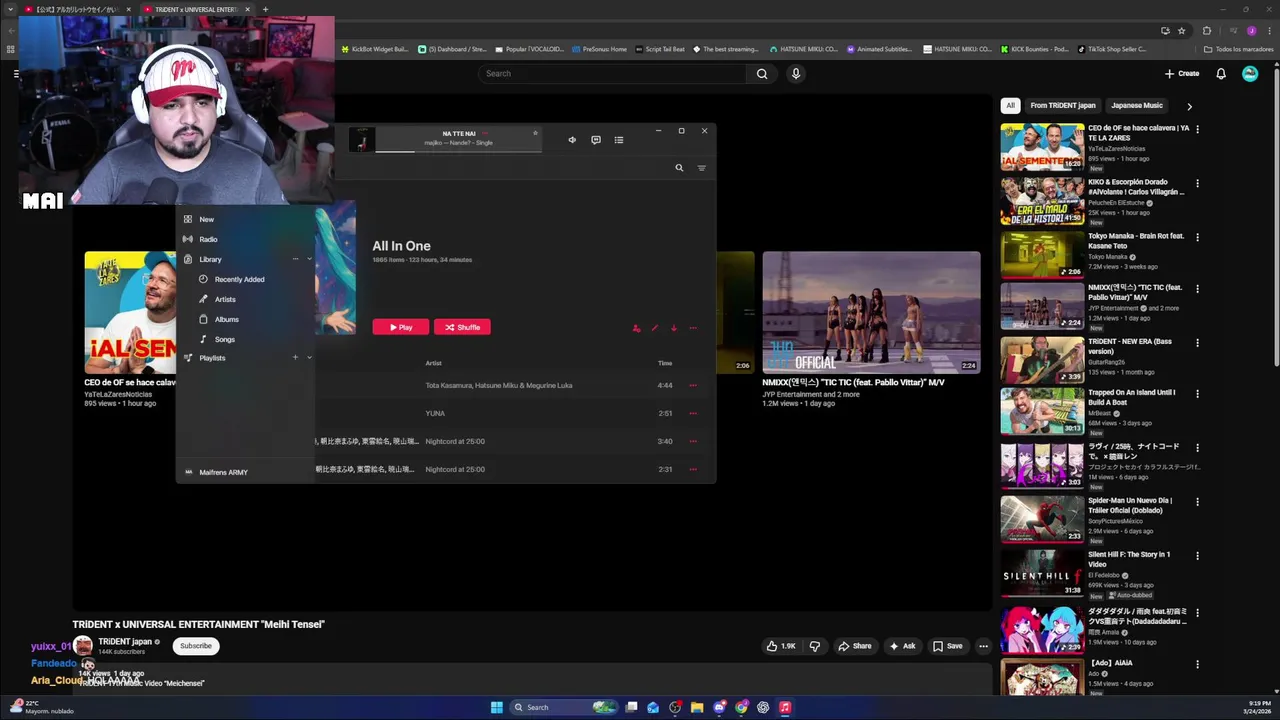The image size is (1280, 720).
Task: Collapse the Library section chevron
Action: [x=309, y=259]
